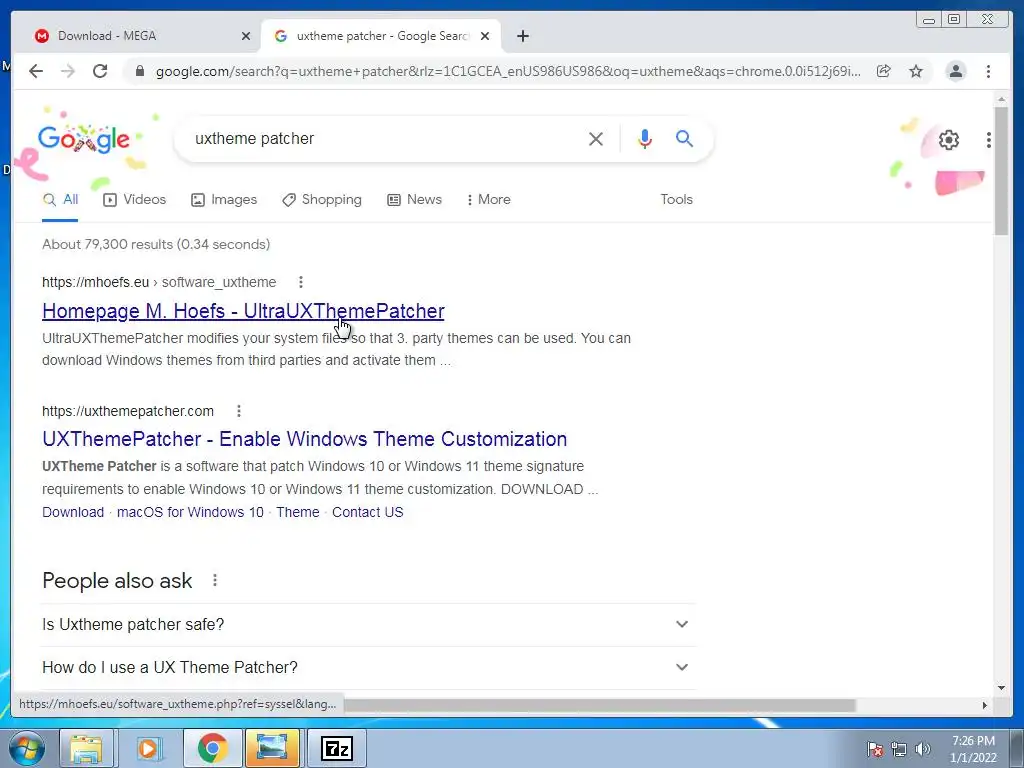Switch to News results
Viewport: 1024px width, 768px height.
(x=415, y=200)
